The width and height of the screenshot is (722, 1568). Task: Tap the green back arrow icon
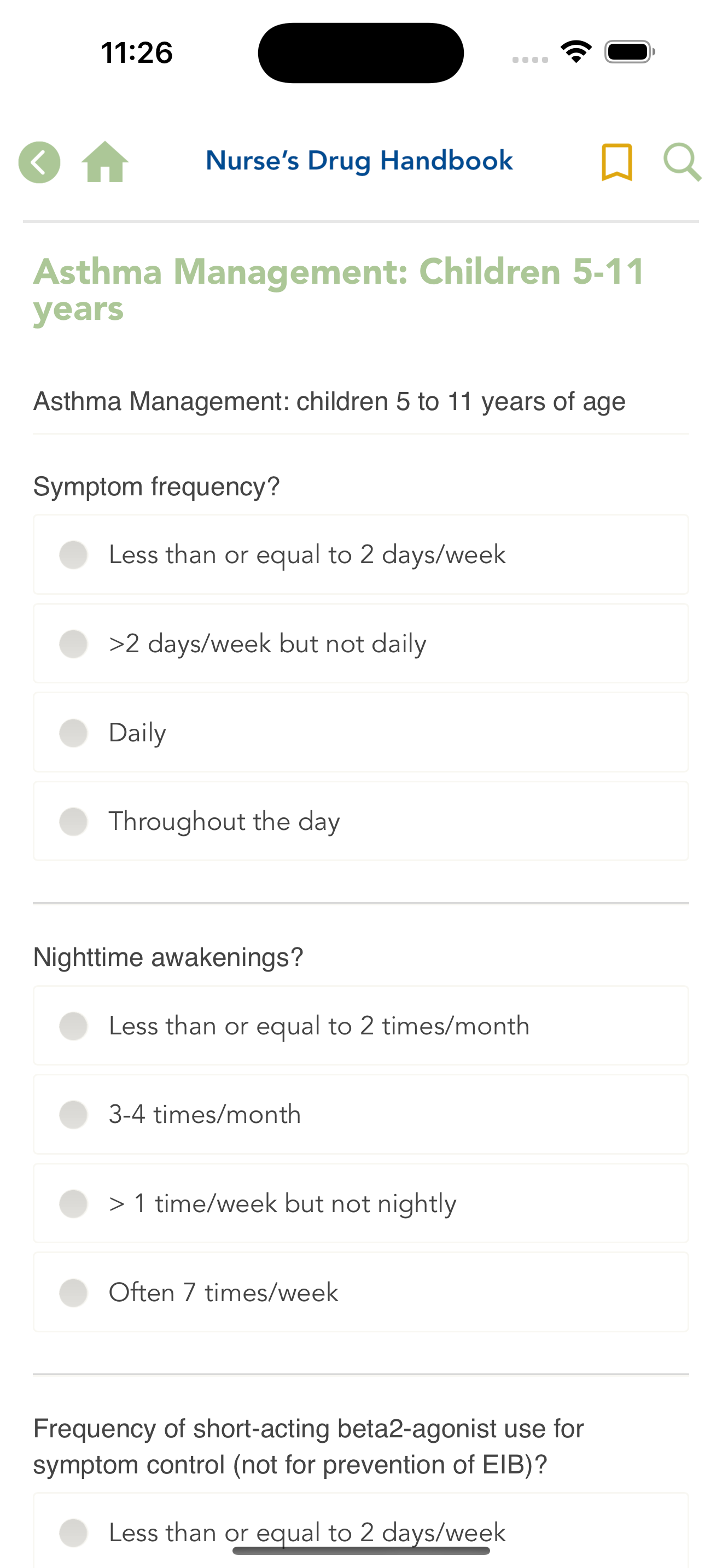[x=39, y=162]
